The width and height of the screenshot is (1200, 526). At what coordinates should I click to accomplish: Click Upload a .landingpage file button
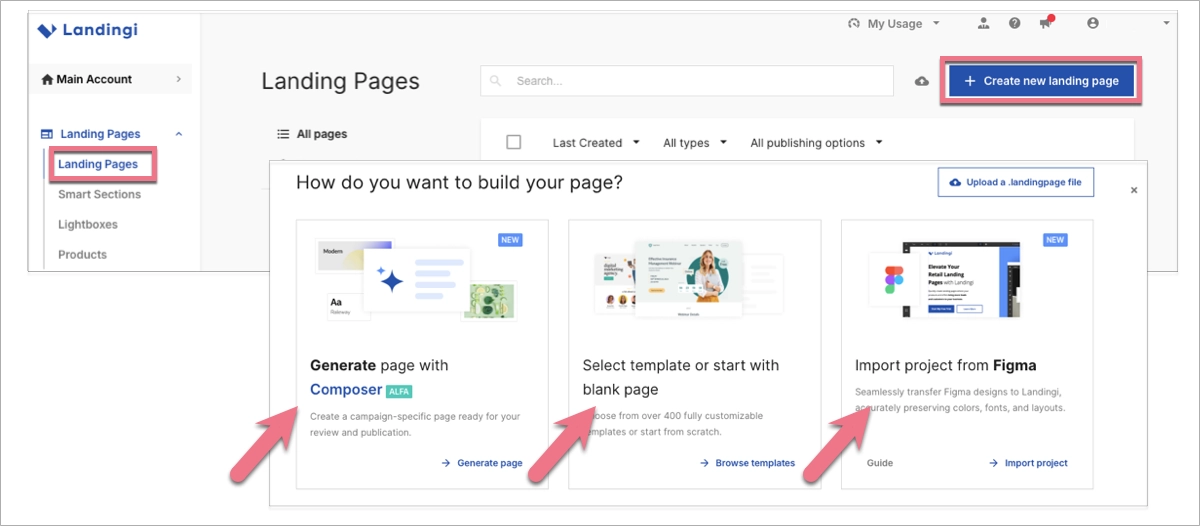[x=1016, y=183]
